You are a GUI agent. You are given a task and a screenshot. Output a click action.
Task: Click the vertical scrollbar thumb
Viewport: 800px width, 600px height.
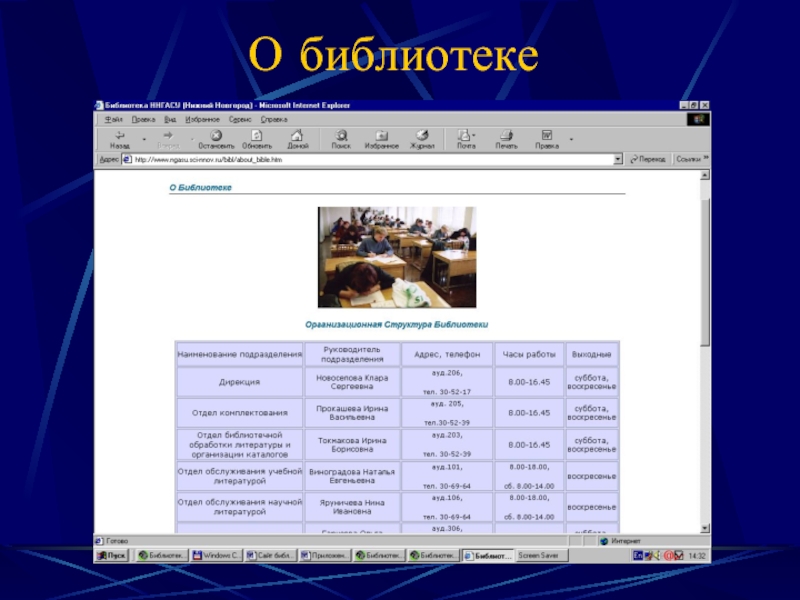(x=705, y=273)
